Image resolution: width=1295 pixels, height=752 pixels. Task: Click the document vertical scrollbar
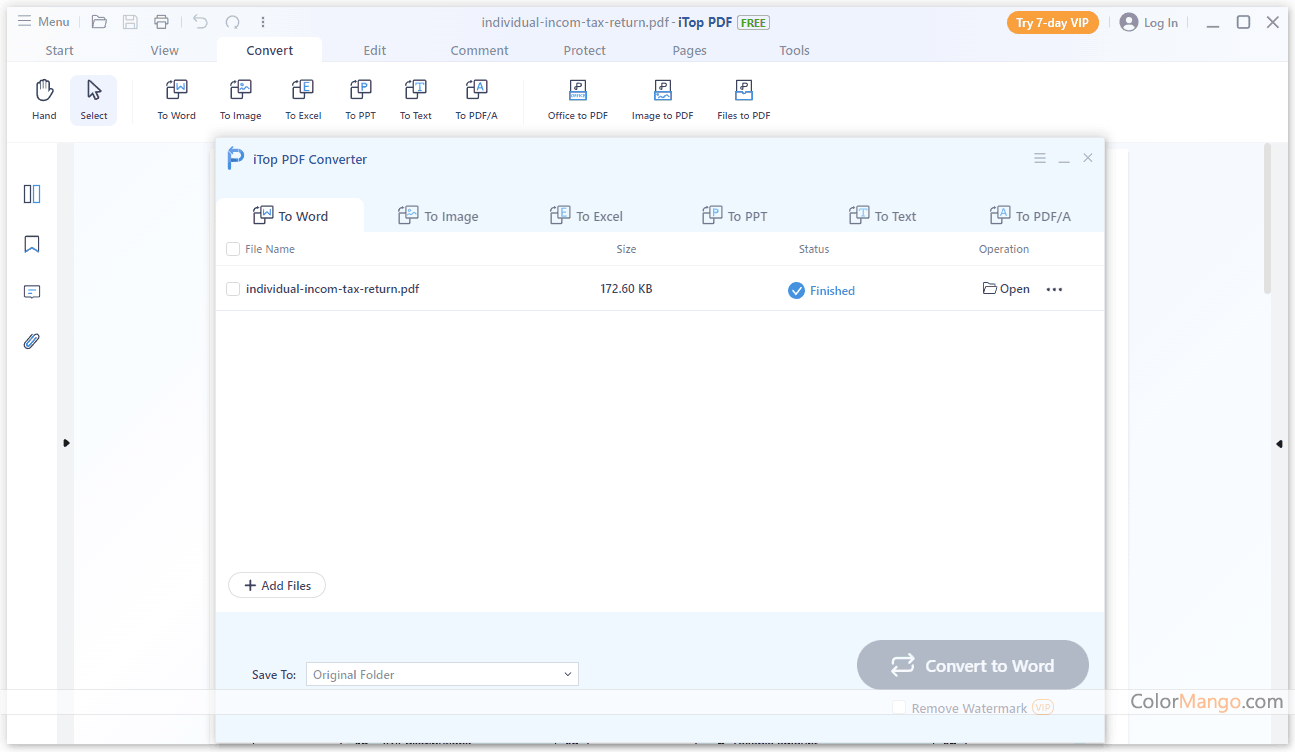click(x=1267, y=220)
